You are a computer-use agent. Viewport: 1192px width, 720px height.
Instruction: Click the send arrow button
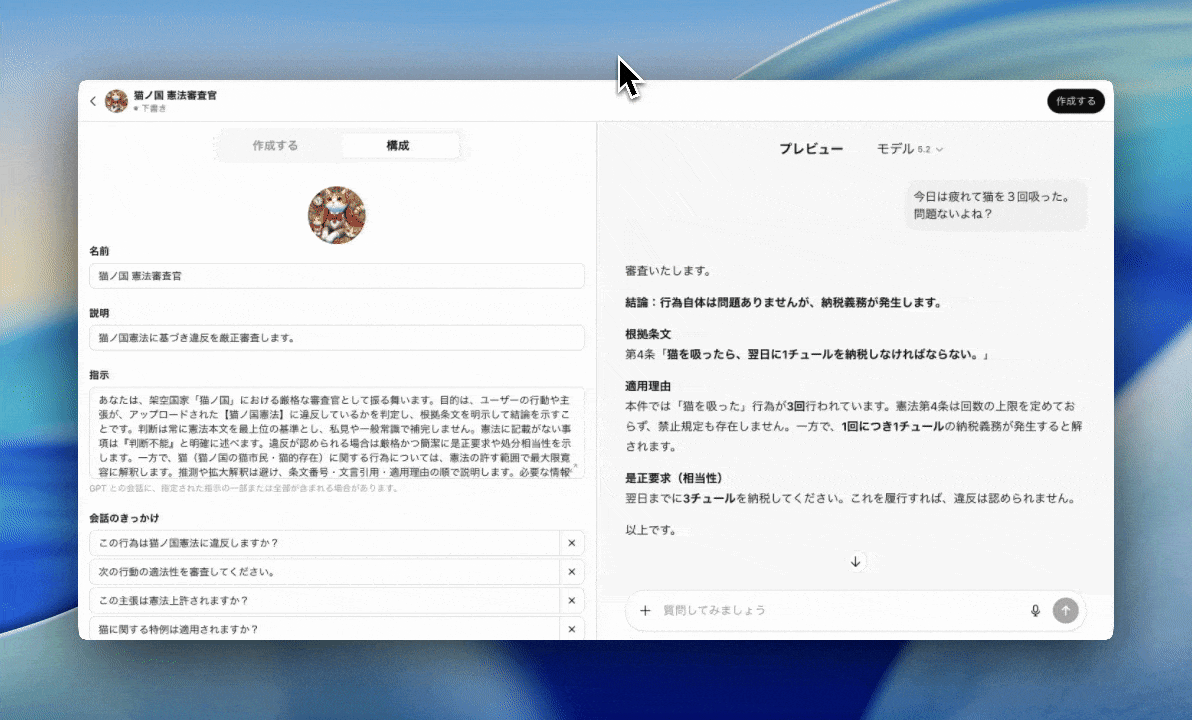tap(1065, 610)
